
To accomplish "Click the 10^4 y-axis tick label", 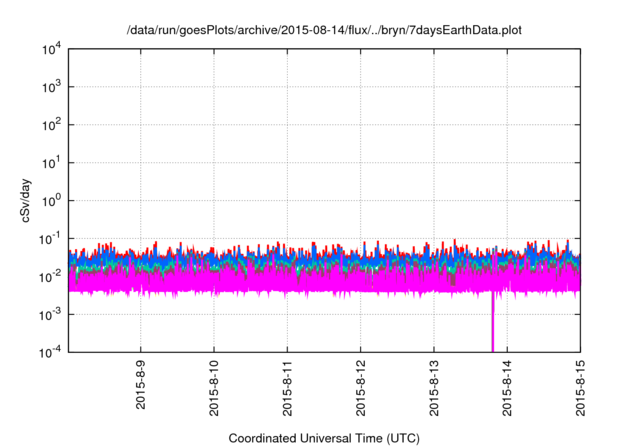I will coord(51,49).
